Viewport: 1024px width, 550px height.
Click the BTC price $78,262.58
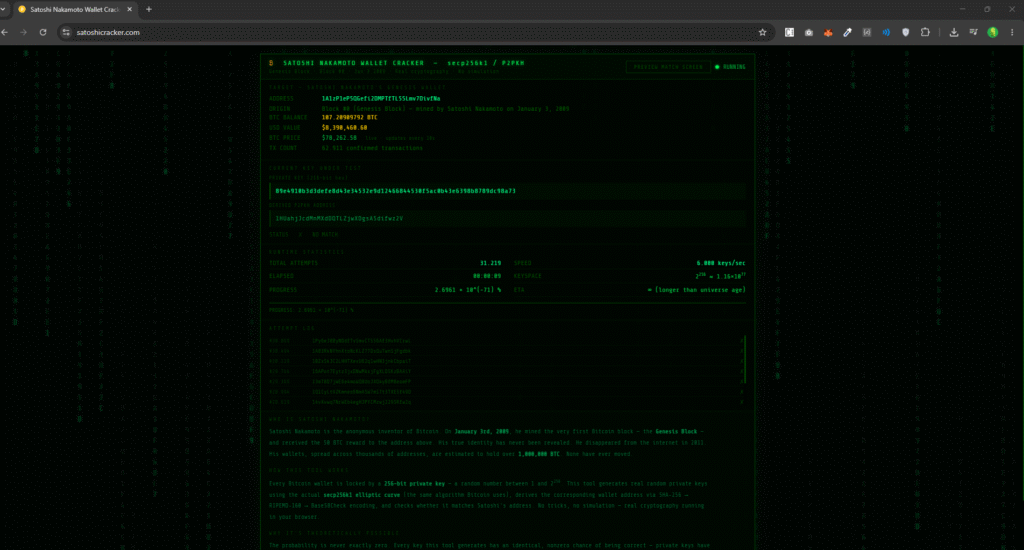coord(339,138)
